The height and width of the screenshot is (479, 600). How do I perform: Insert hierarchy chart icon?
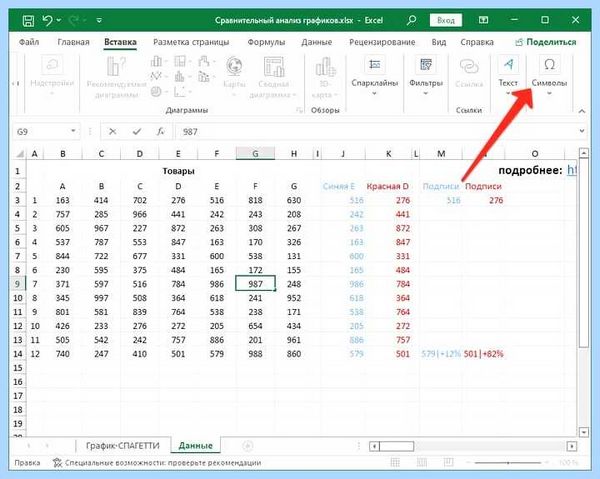click(x=181, y=61)
